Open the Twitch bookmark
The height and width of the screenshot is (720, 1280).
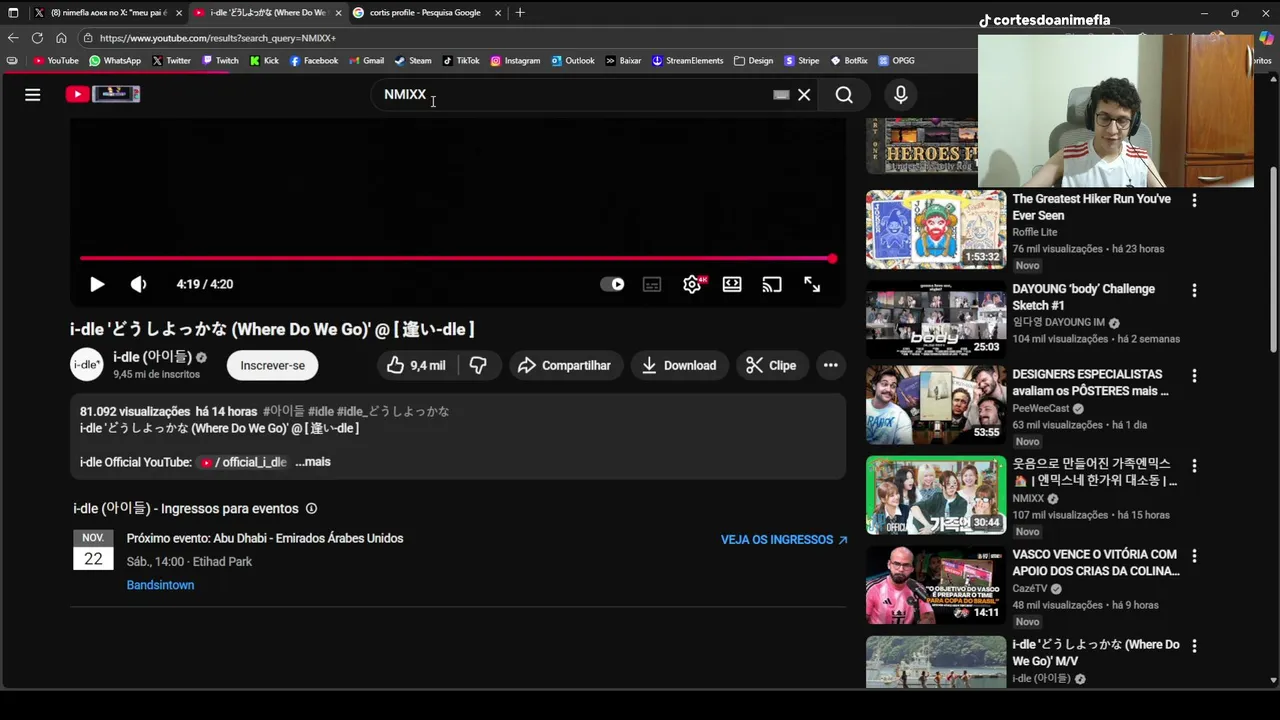click(x=220, y=61)
